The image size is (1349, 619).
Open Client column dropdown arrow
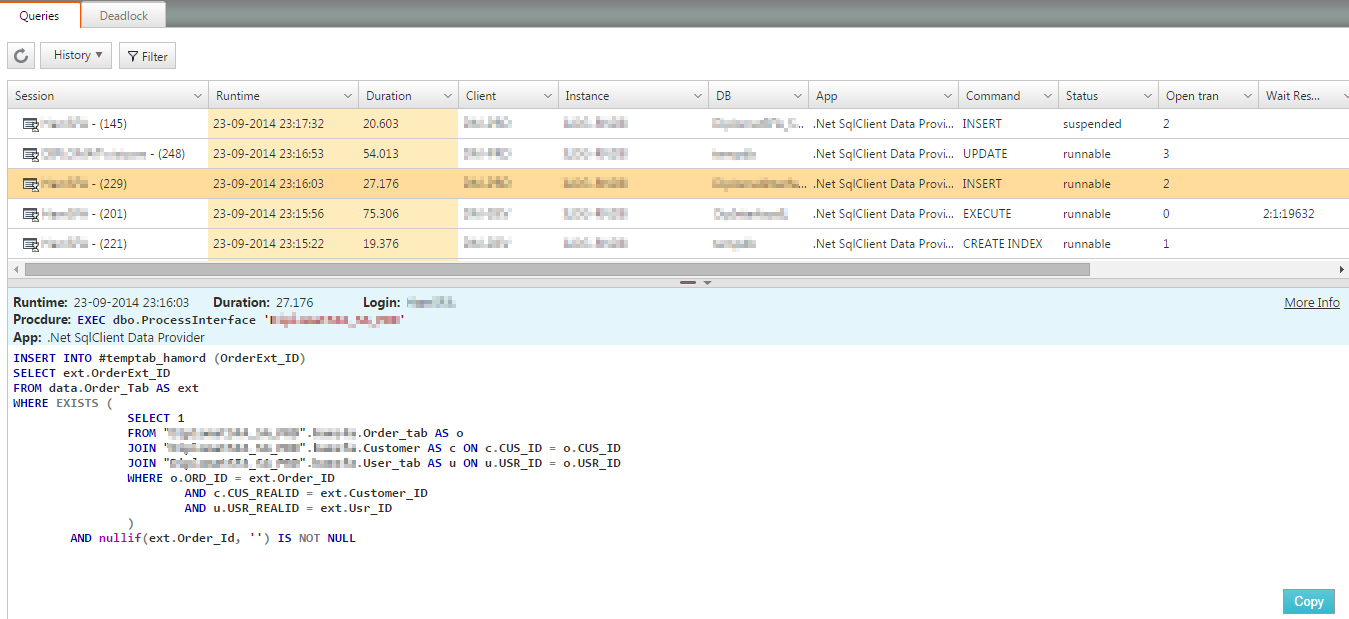pos(548,96)
